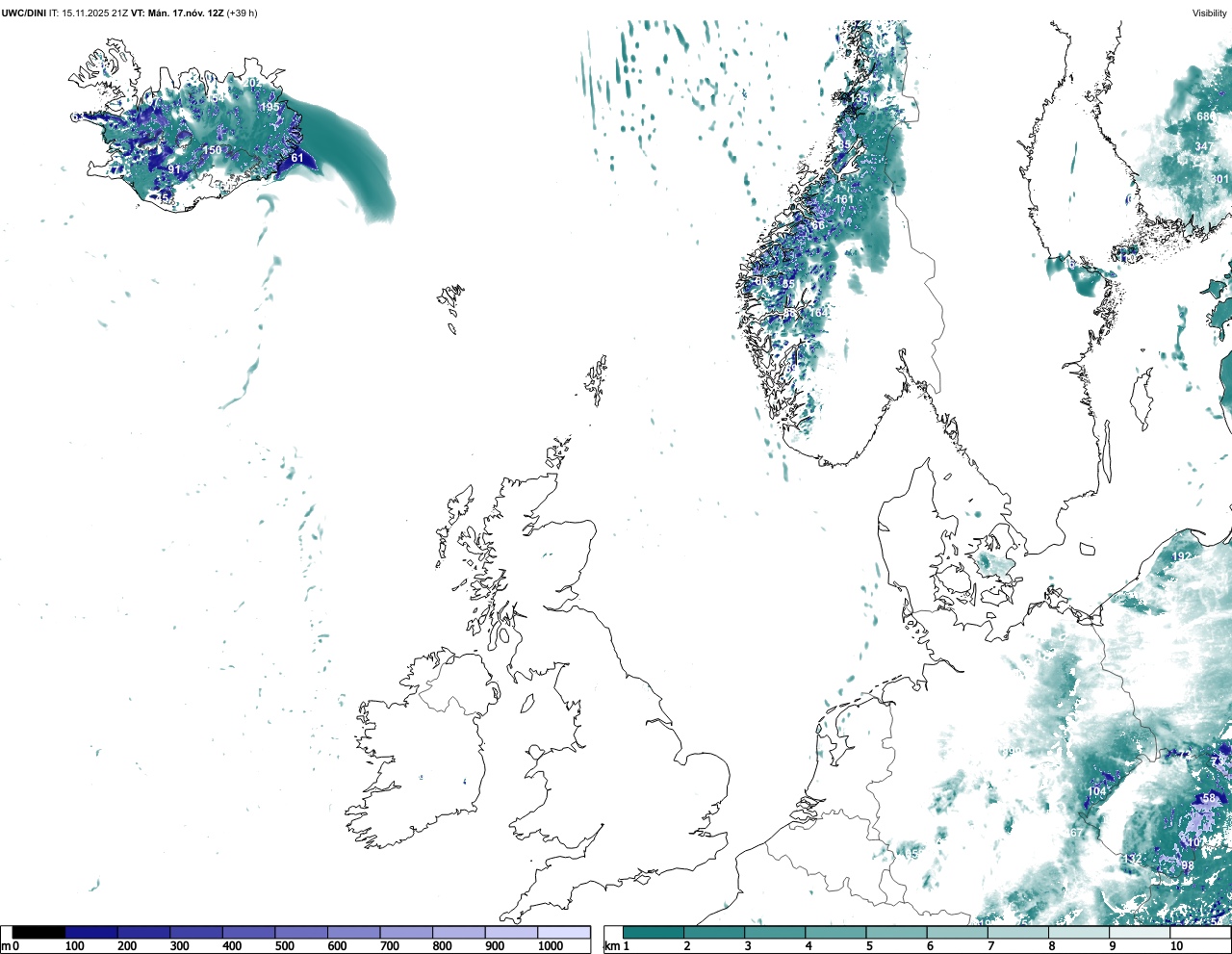Click the 900–1000 m legend swatch
This screenshot has width=1232, height=954.
[511, 933]
